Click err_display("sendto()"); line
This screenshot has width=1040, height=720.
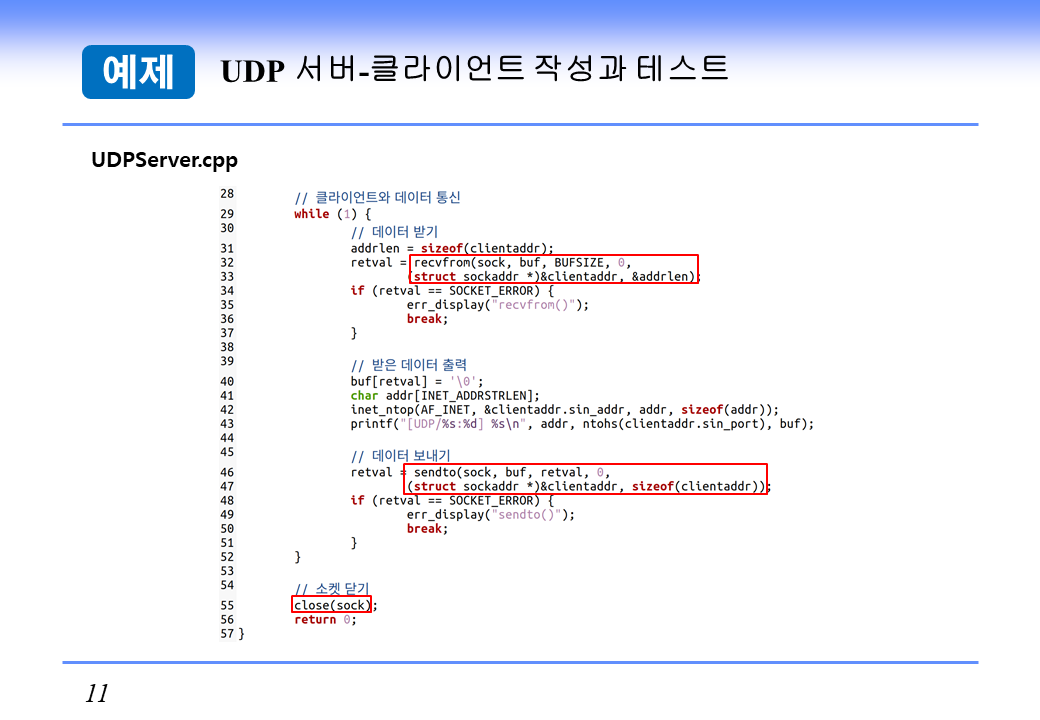point(491,514)
